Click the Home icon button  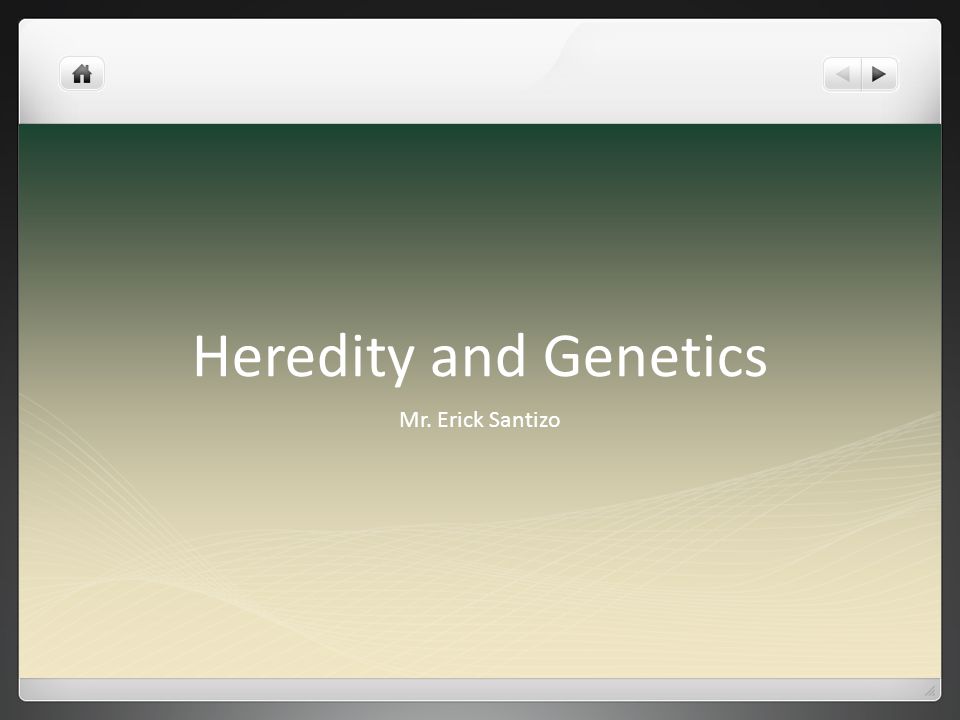(82, 74)
